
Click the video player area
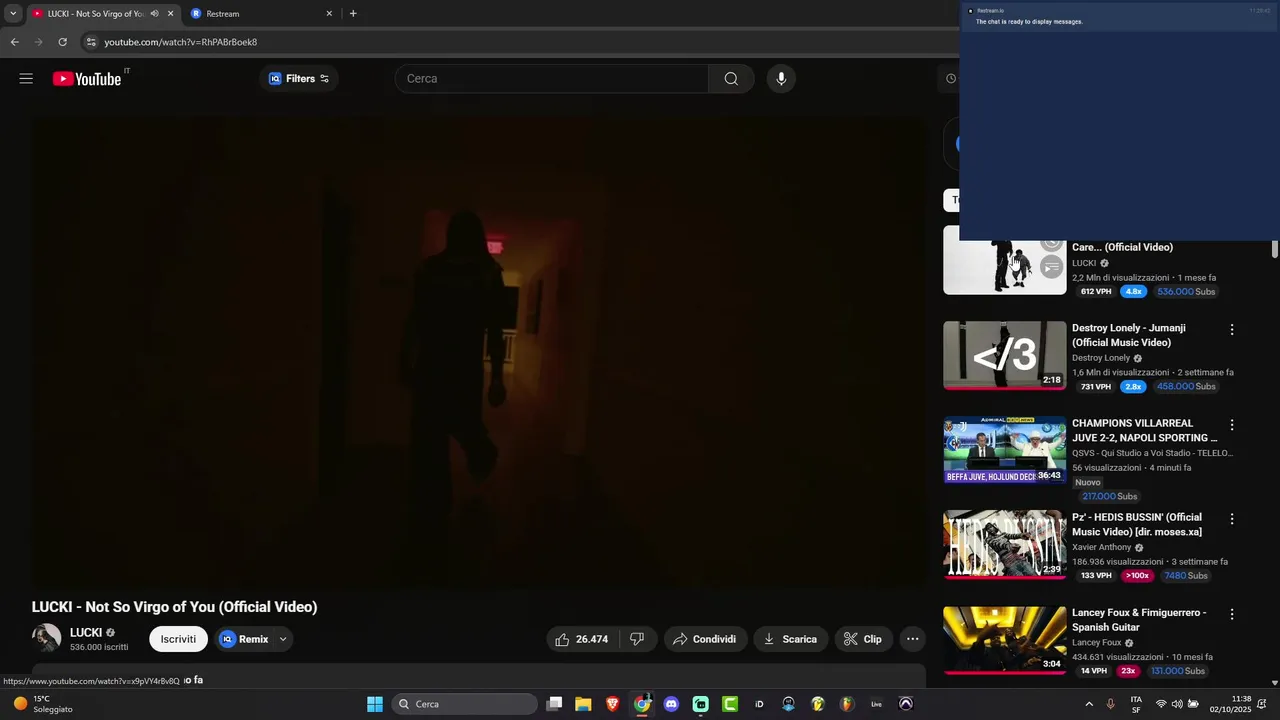[479, 352]
